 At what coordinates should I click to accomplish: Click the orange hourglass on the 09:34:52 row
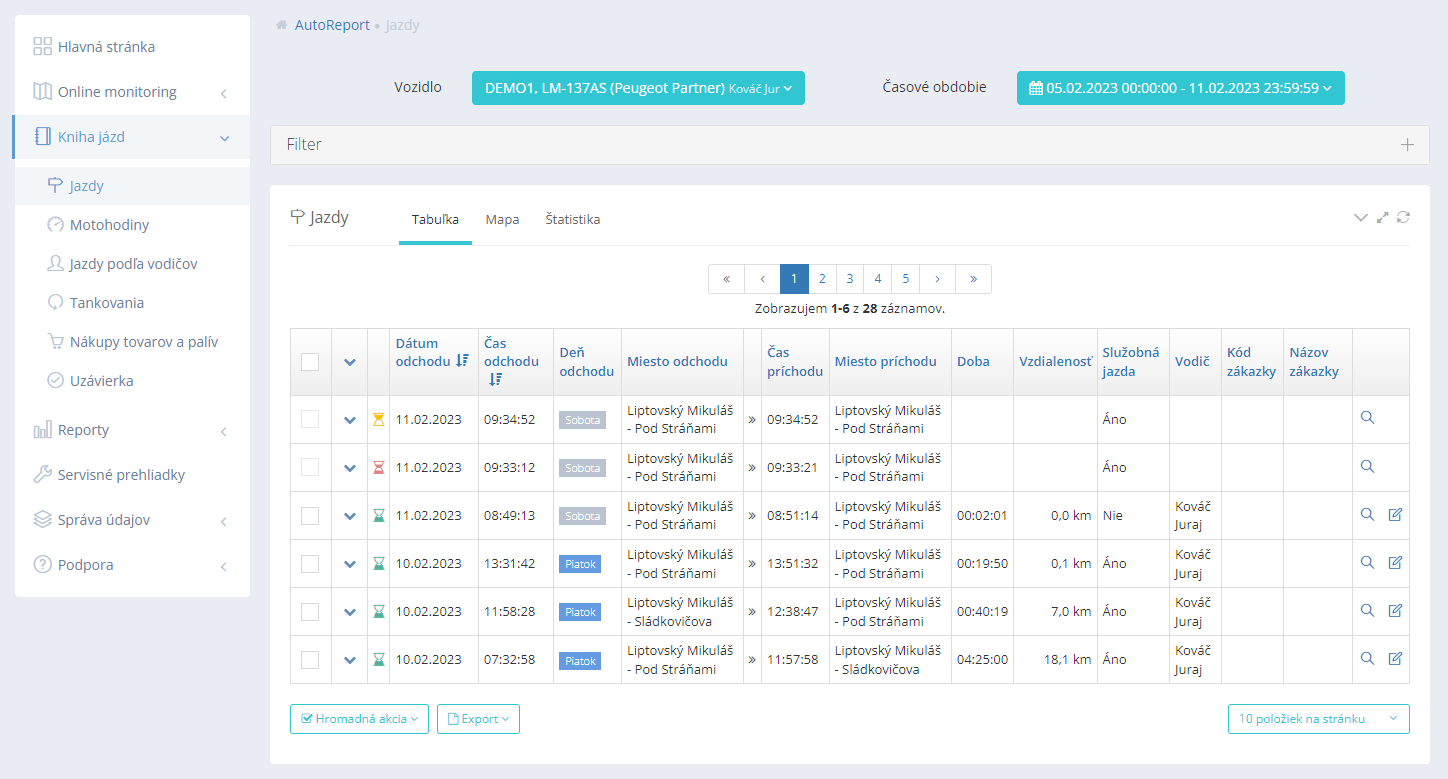(x=379, y=420)
